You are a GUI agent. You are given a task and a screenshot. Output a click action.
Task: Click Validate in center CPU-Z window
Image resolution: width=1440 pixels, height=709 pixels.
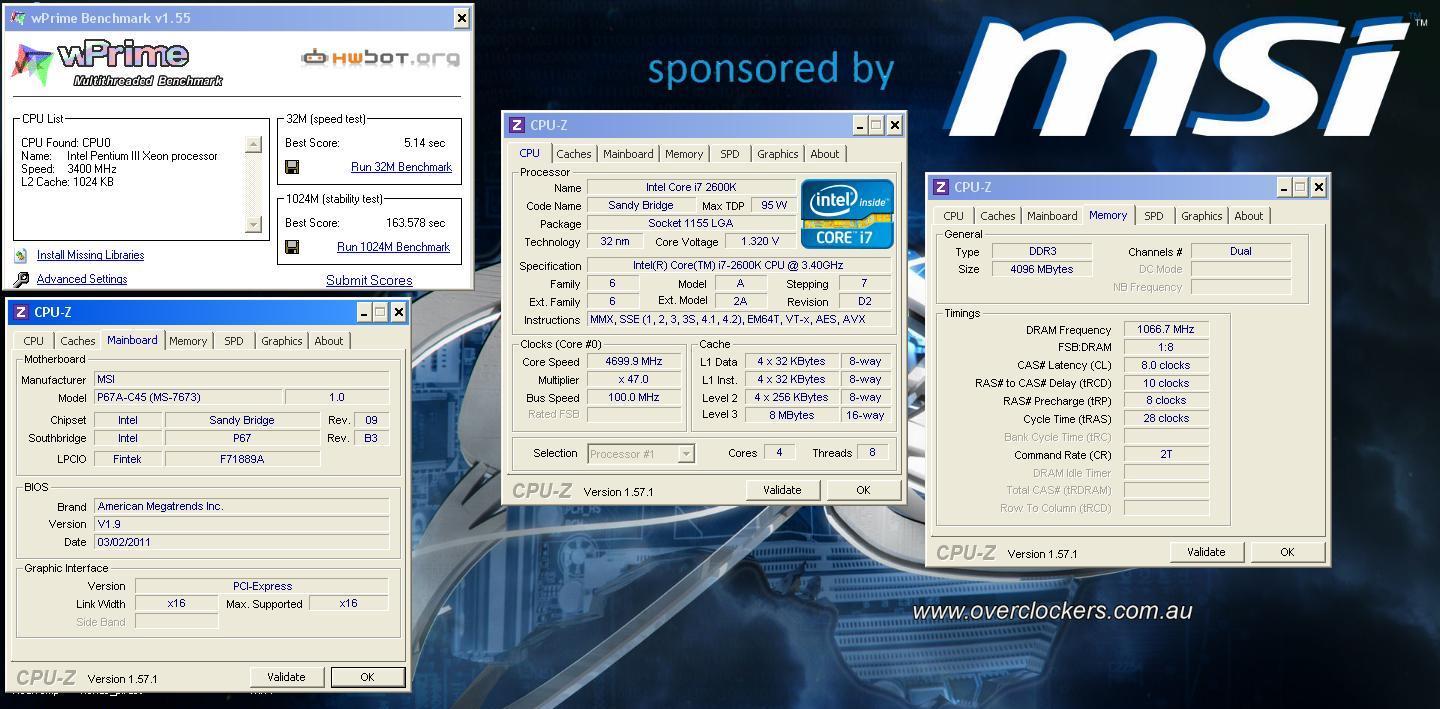[x=782, y=490]
